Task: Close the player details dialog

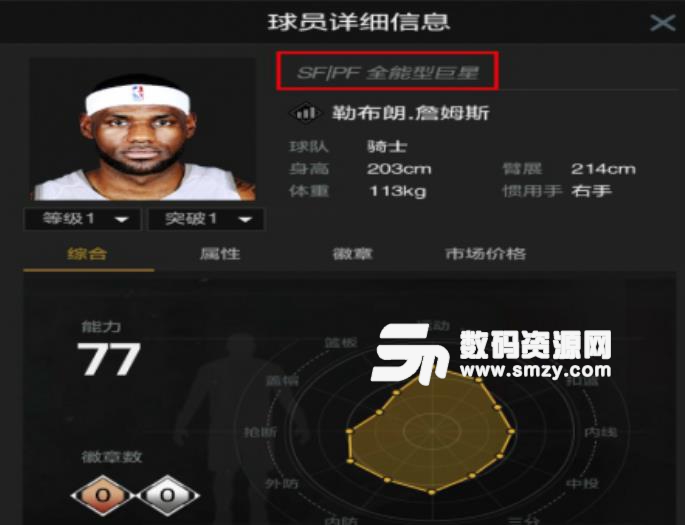Action: click(662, 22)
